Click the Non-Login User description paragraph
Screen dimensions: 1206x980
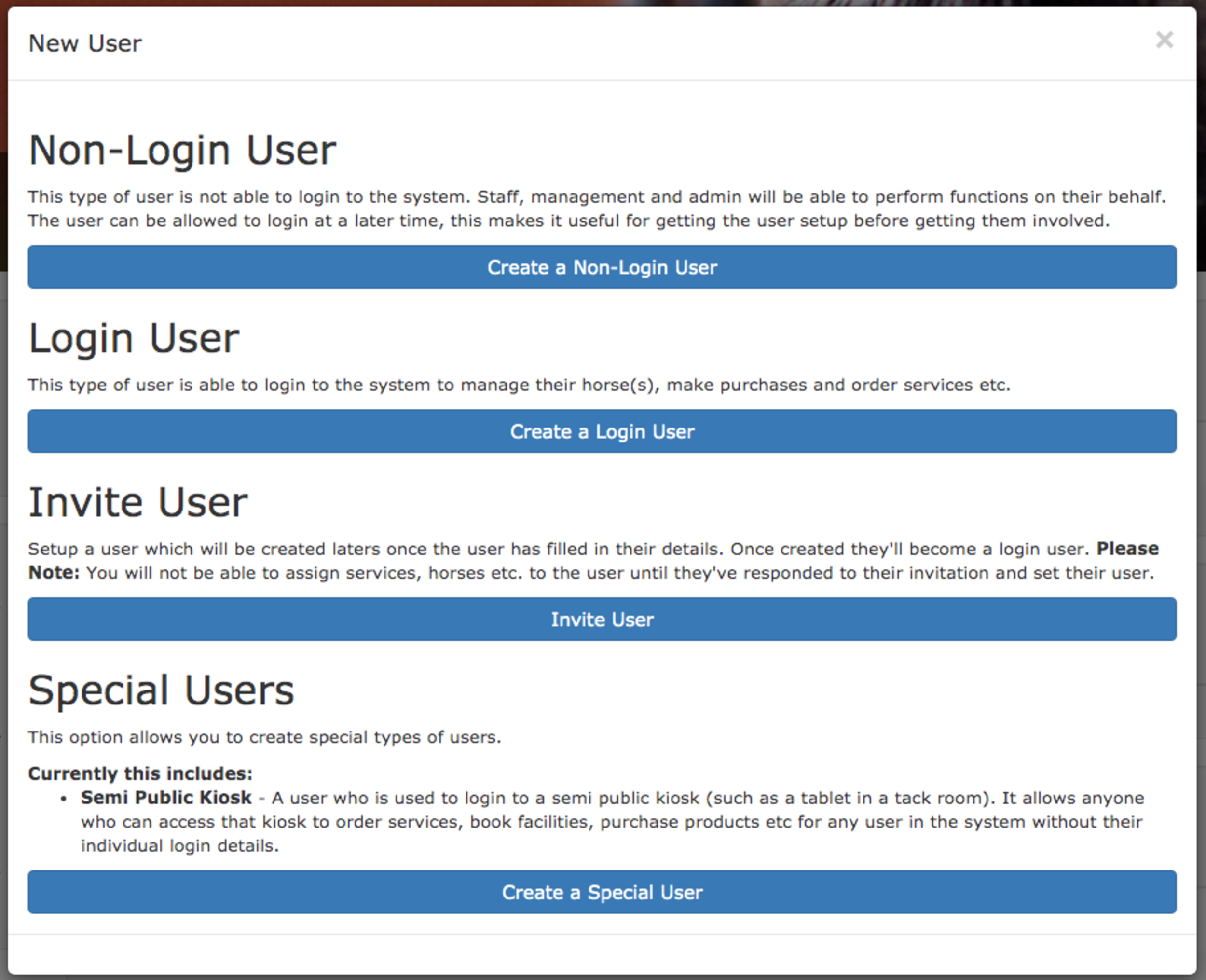(597, 208)
